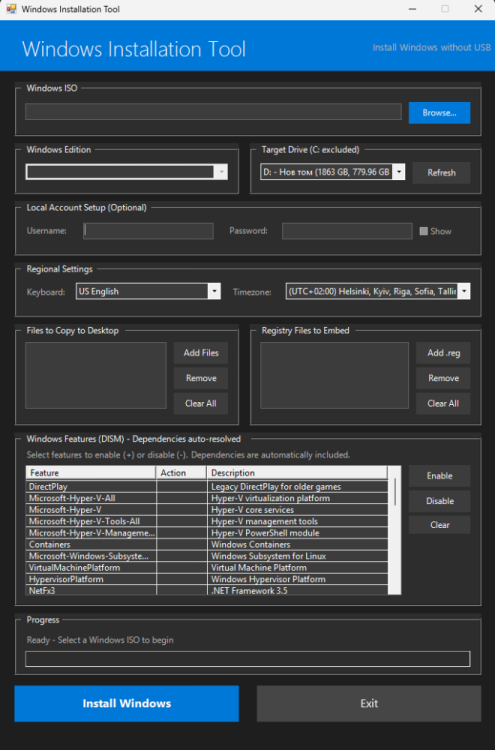This screenshot has width=495, height=750.
Task: Click 'Legacy DirectPlay for older games' description
Action: tap(276, 486)
